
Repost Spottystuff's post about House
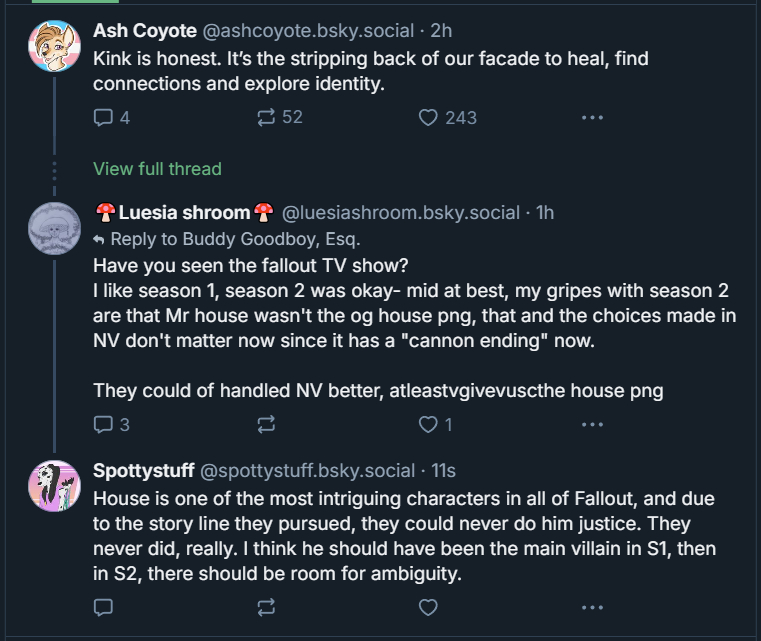tap(266, 607)
